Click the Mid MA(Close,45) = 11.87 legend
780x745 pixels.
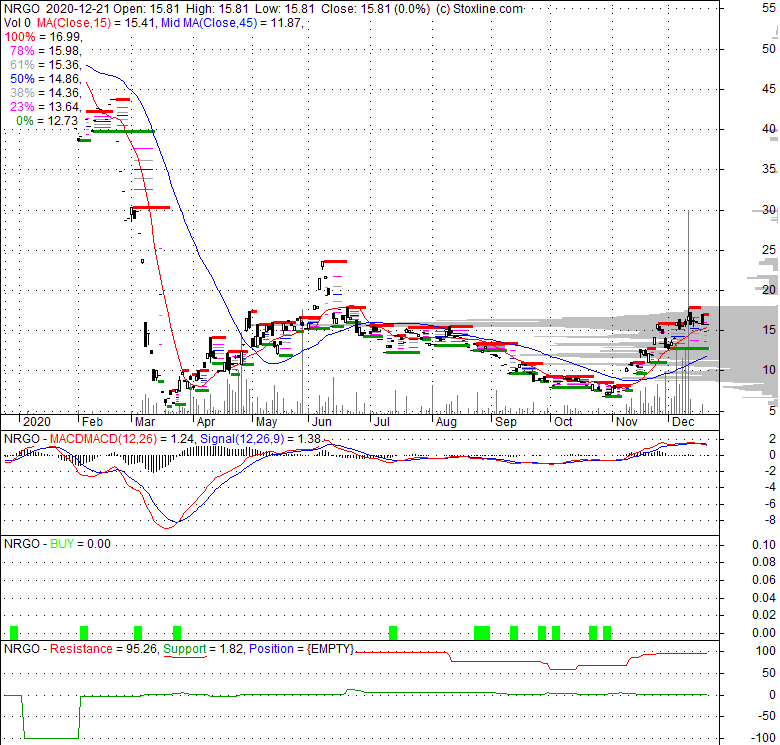pos(232,23)
